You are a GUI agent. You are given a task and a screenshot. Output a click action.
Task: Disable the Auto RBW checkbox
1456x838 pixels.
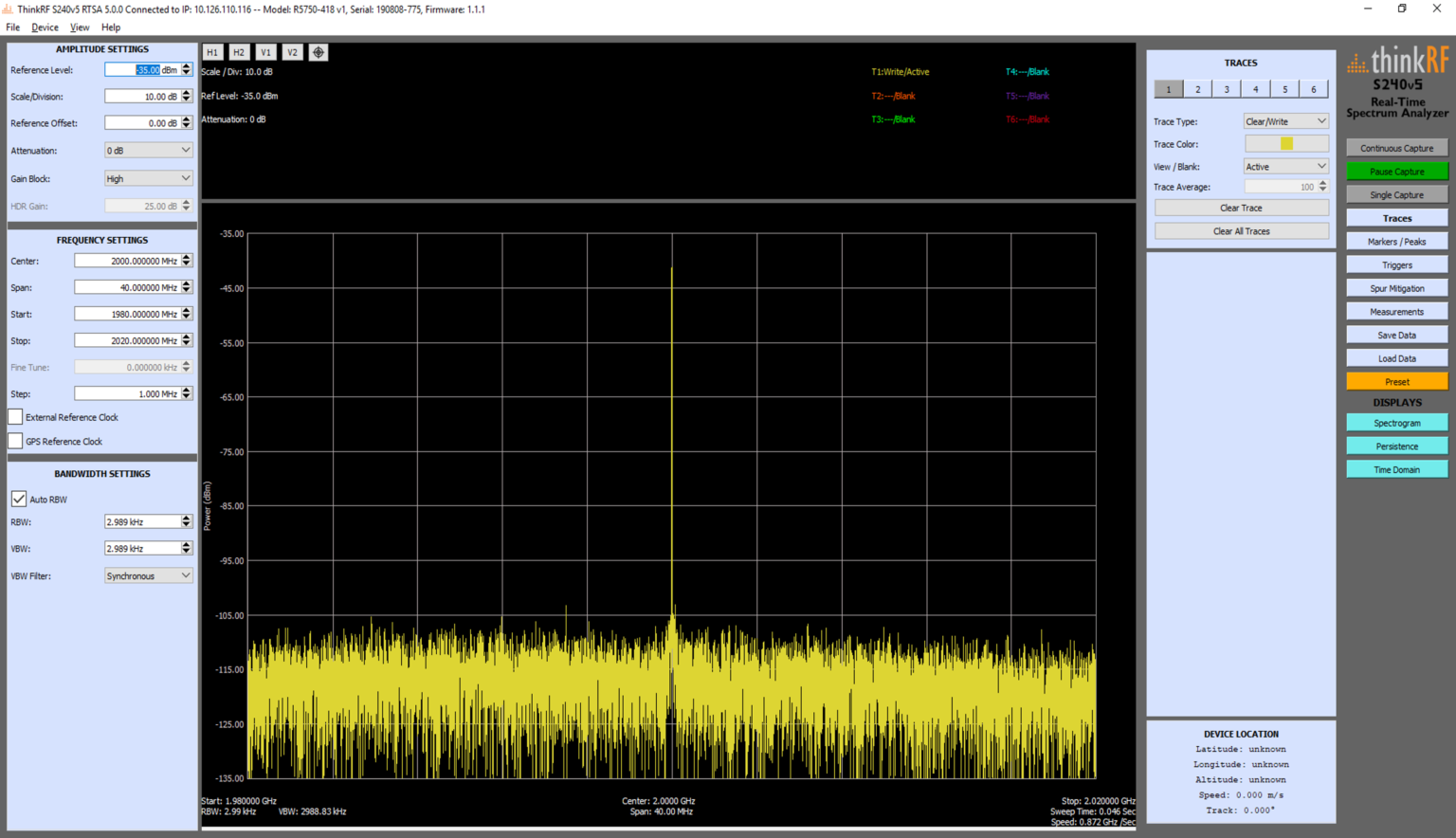click(x=18, y=499)
